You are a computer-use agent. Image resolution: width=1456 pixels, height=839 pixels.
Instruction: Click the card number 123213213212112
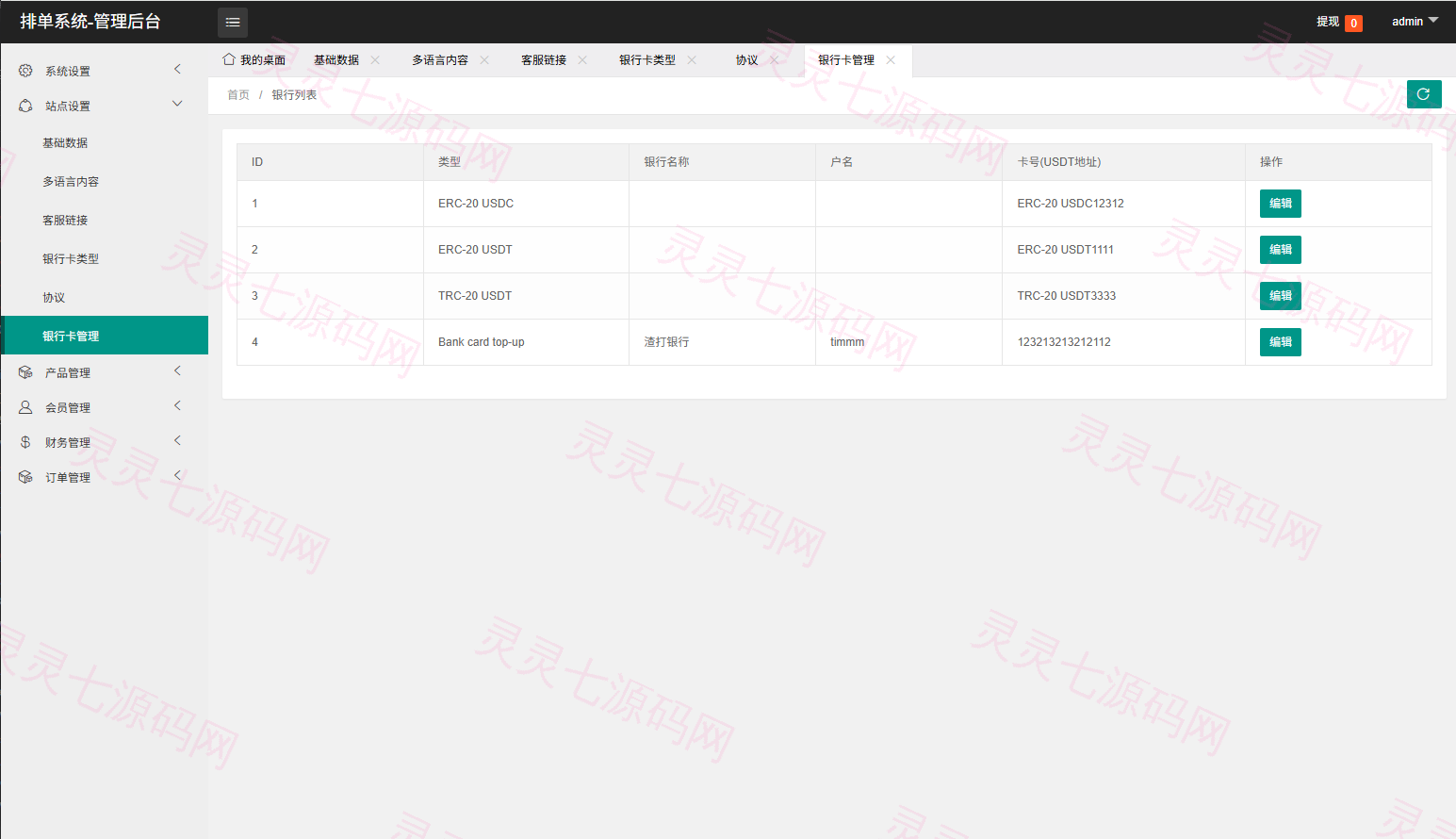(1064, 342)
